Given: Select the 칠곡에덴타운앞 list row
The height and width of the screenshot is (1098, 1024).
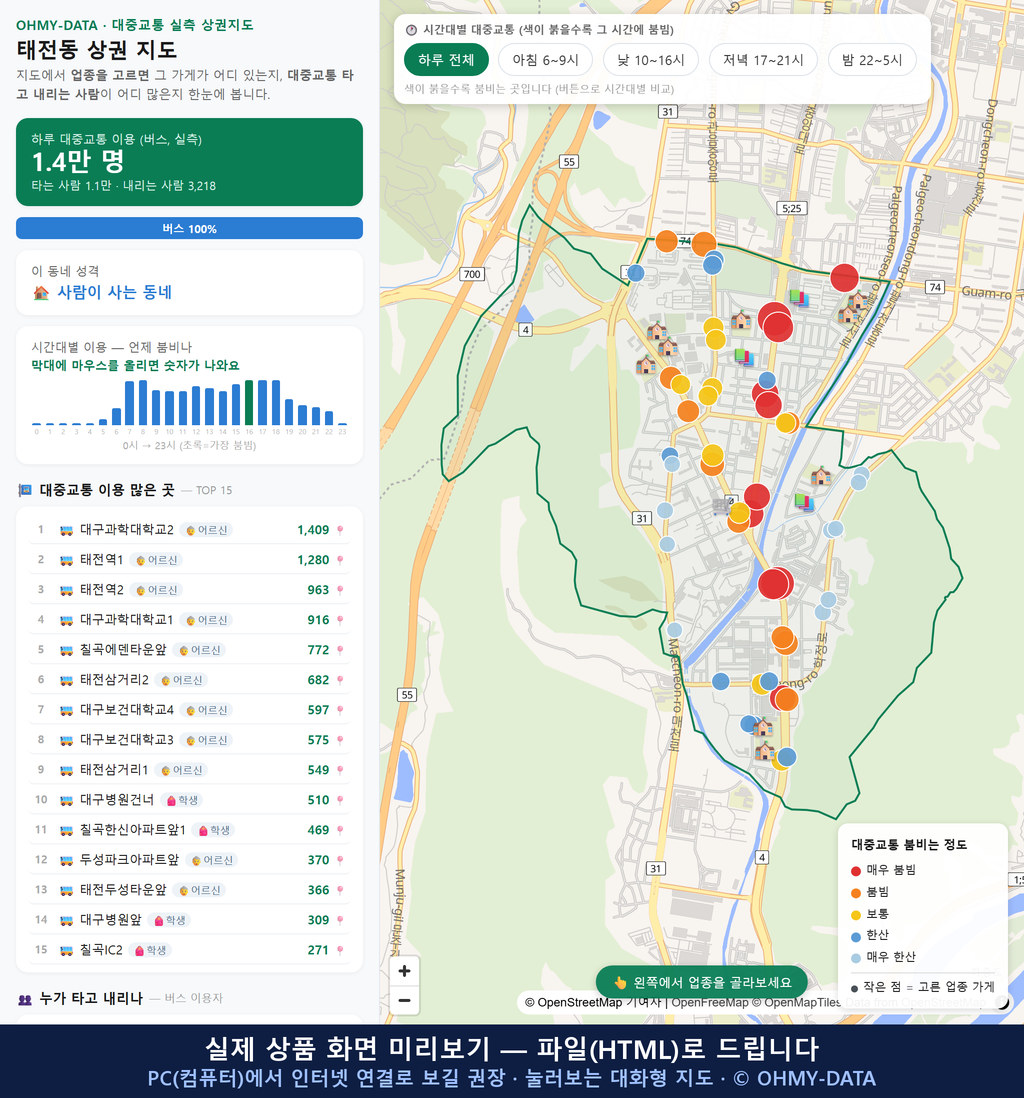Looking at the screenshot, I should (x=189, y=650).
